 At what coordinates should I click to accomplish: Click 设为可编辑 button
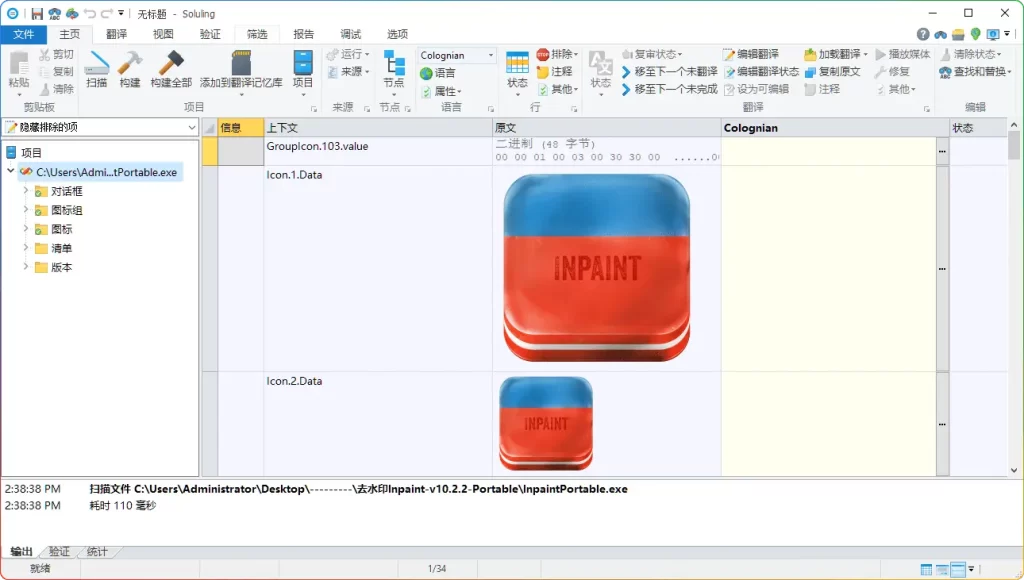(756, 89)
